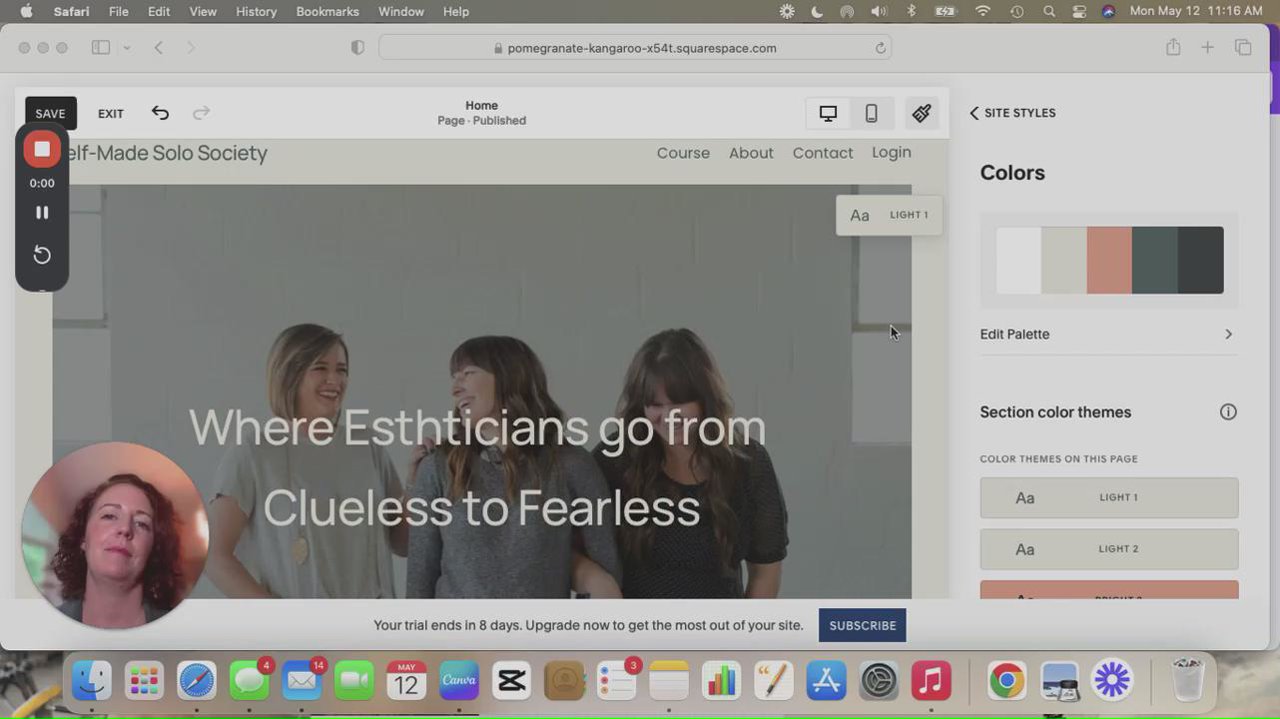This screenshot has width=1280, height=719.
Task: Open Canva from the Dock
Action: [459, 682]
